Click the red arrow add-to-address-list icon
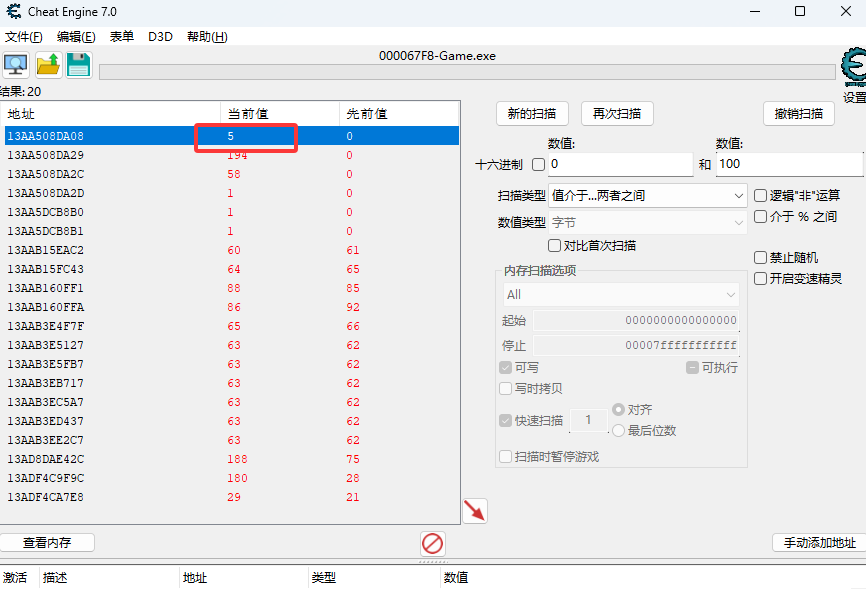The width and height of the screenshot is (866, 589). 475,511
